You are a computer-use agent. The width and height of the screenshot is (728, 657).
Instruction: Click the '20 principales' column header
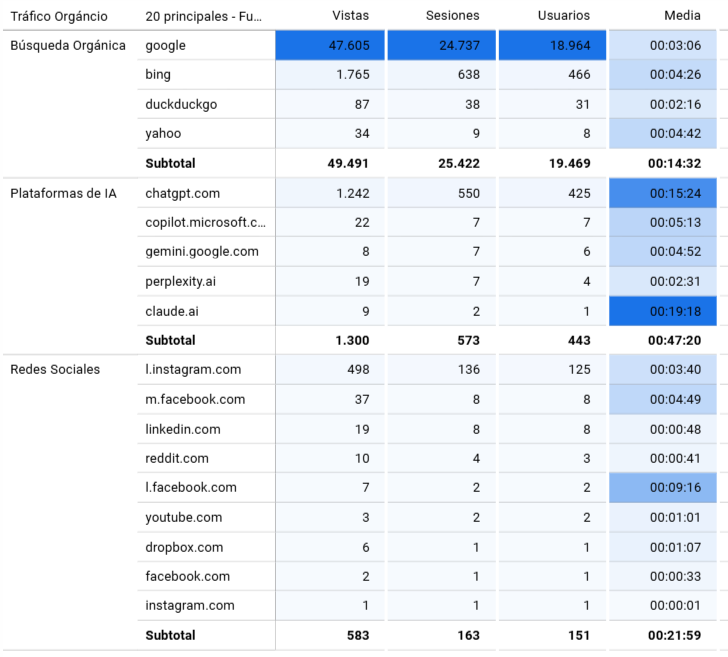click(x=205, y=16)
